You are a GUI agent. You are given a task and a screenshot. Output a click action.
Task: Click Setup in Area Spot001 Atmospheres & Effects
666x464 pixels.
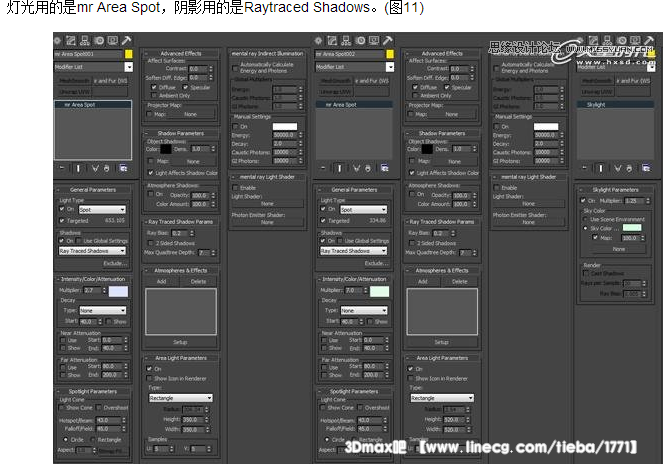[180, 342]
